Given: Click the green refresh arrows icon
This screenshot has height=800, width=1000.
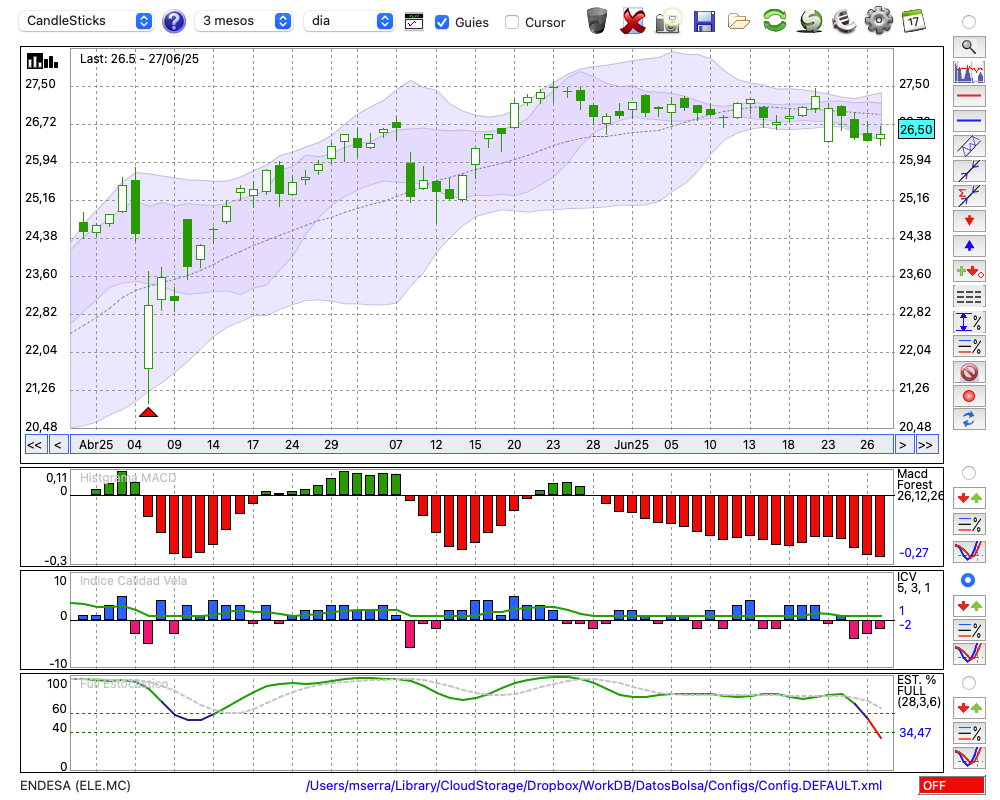Looking at the screenshot, I should coord(774,21).
